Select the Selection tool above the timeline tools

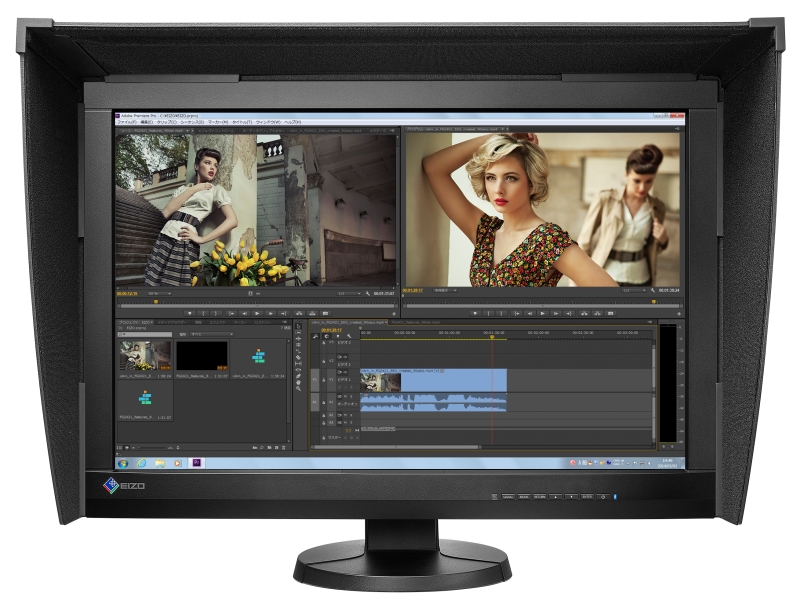[x=298, y=326]
